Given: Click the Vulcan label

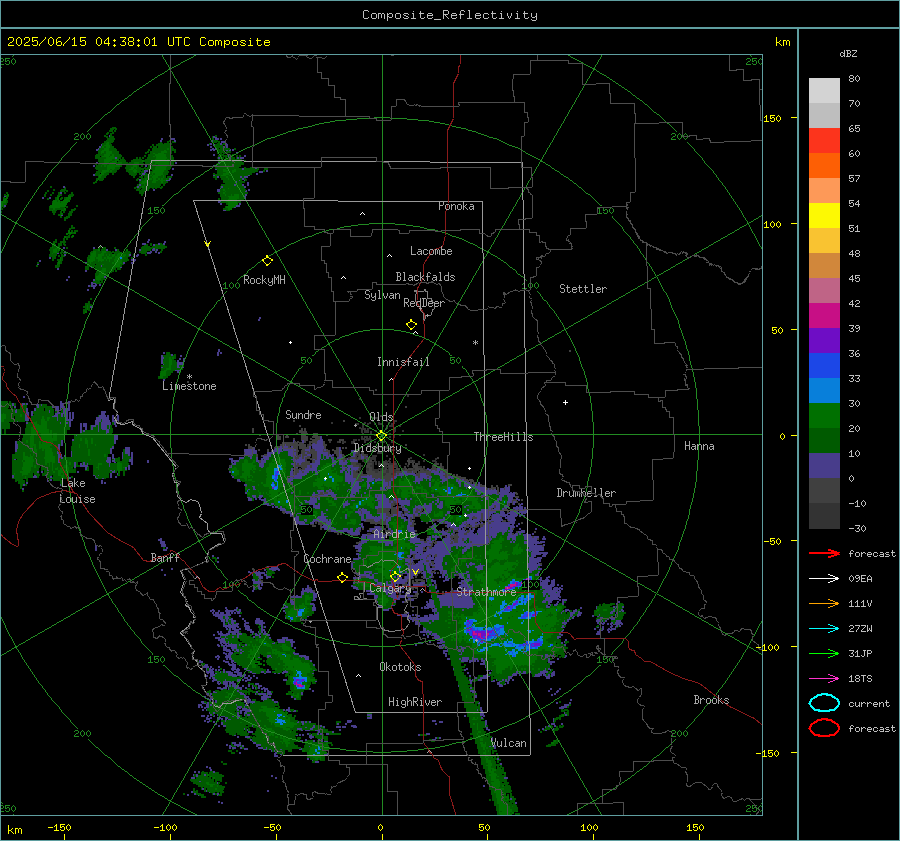Looking at the screenshot, I should [x=509, y=743].
